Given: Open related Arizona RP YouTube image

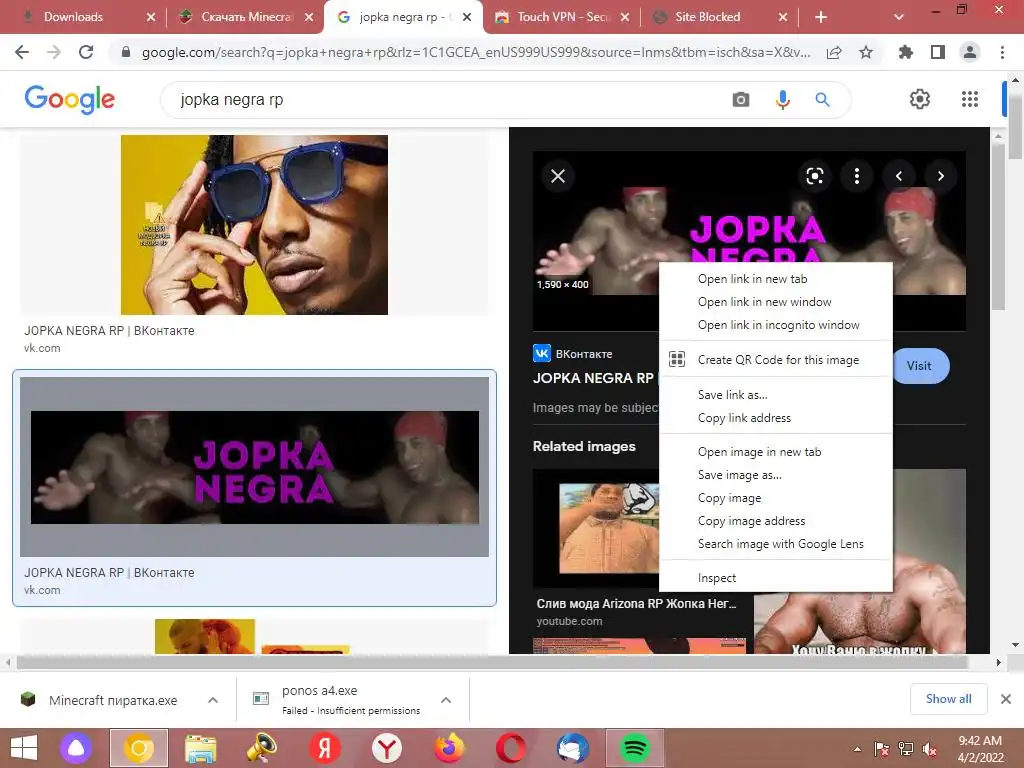Looking at the screenshot, I should pyautogui.click(x=598, y=528).
